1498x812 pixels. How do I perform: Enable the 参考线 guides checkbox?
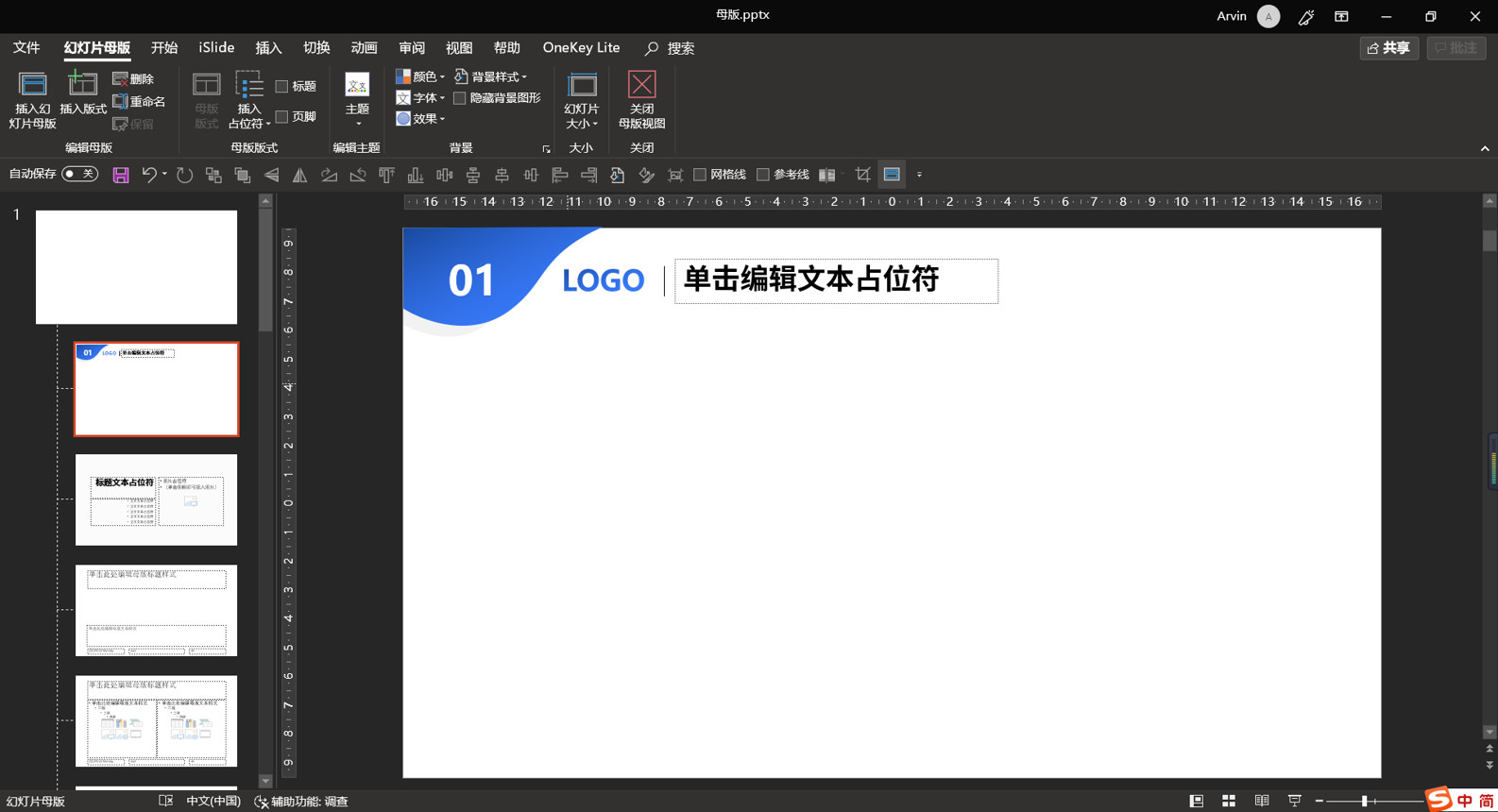(763, 175)
